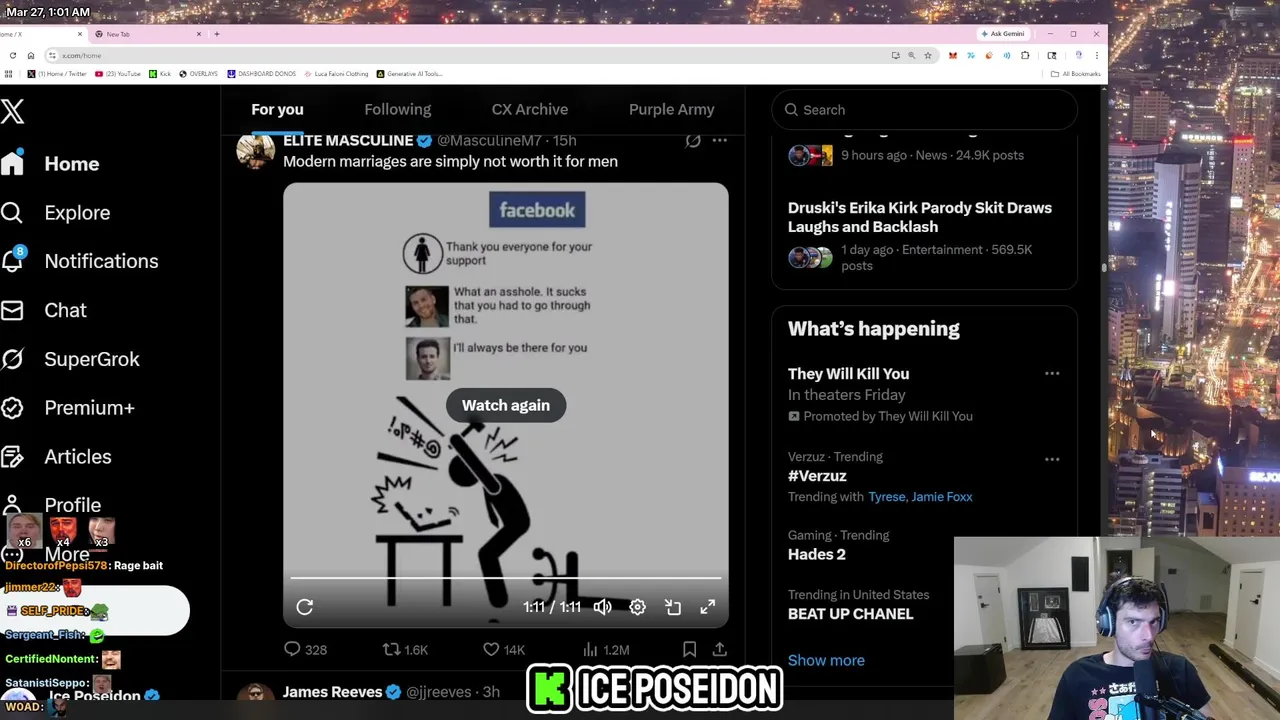Open a new browser tab with plus
This screenshot has width=1280, height=720.
(x=217, y=34)
